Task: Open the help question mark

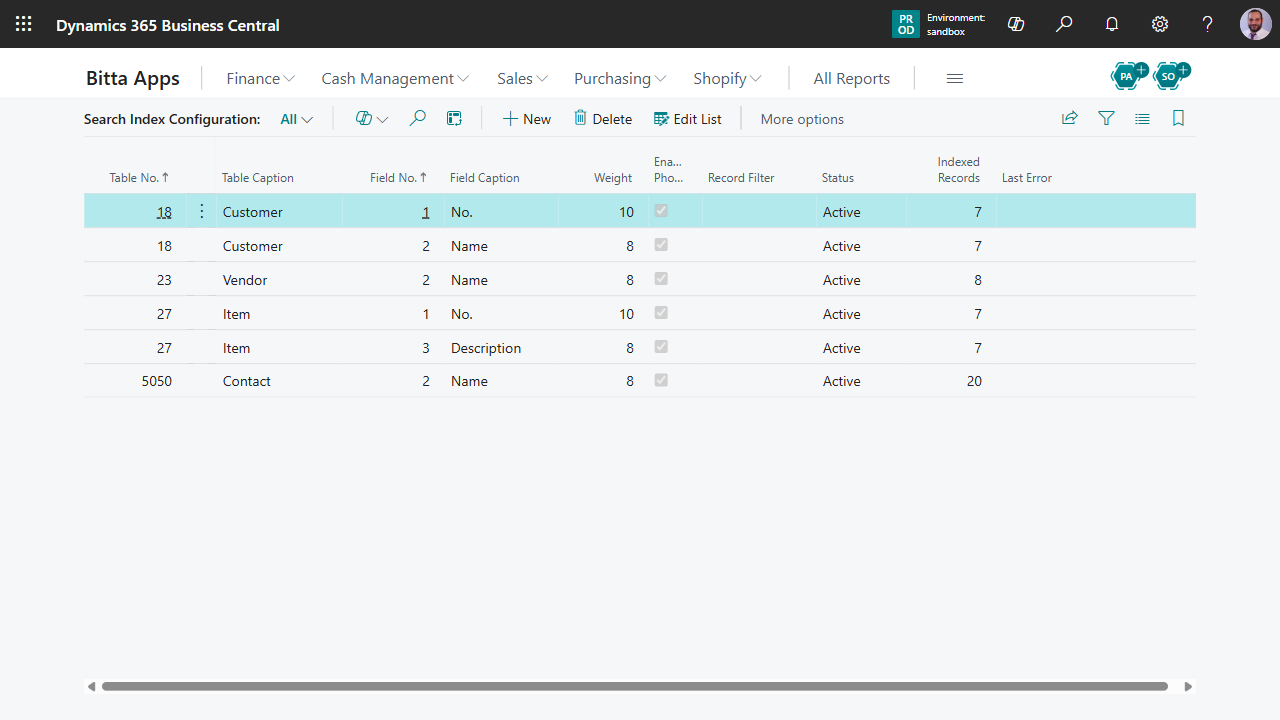Action: point(1208,24)
